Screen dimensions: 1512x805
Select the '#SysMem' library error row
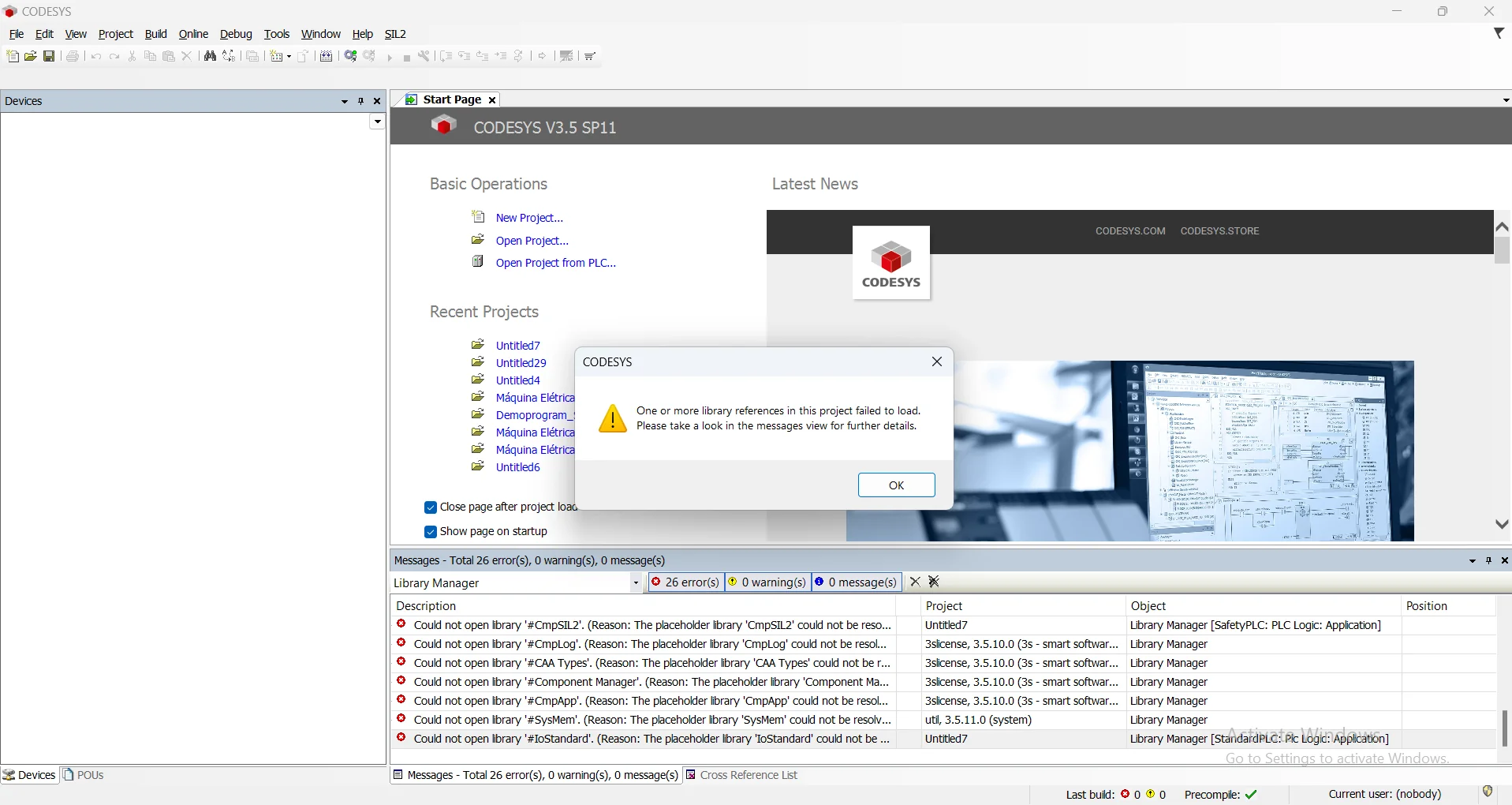pos(943,720)
